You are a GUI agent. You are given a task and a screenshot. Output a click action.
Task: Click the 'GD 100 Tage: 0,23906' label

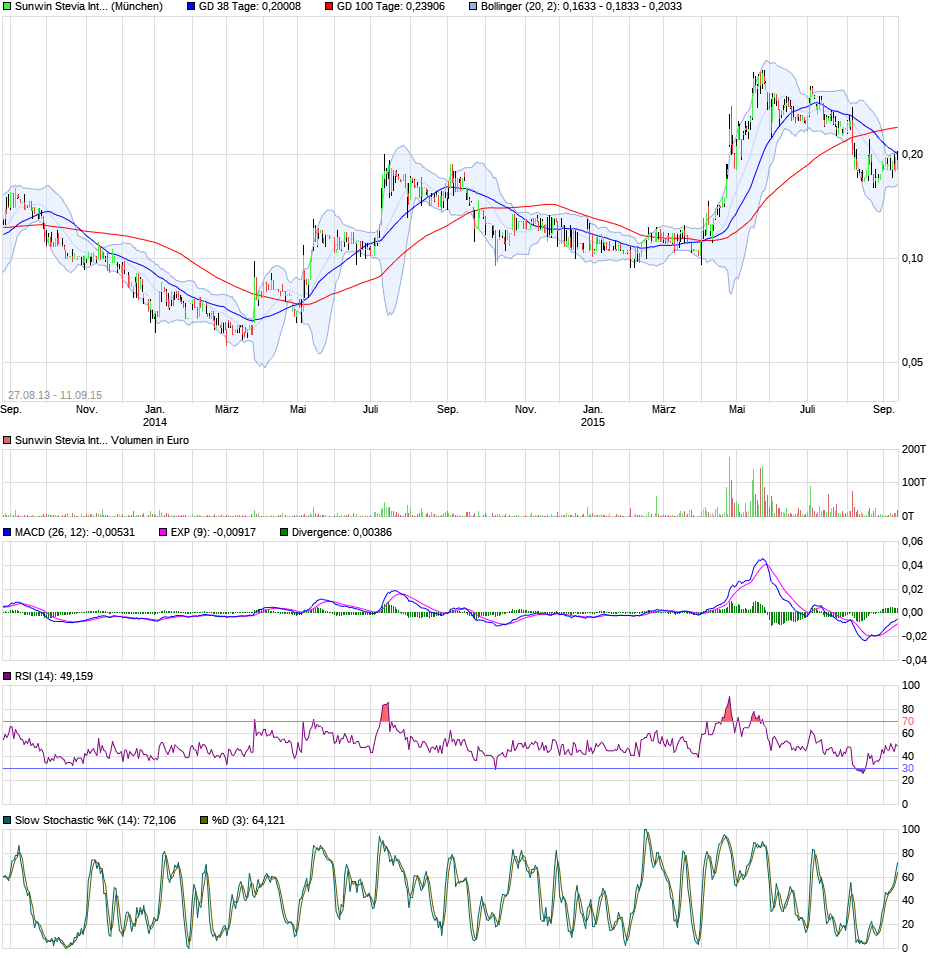tap(391, 7)
